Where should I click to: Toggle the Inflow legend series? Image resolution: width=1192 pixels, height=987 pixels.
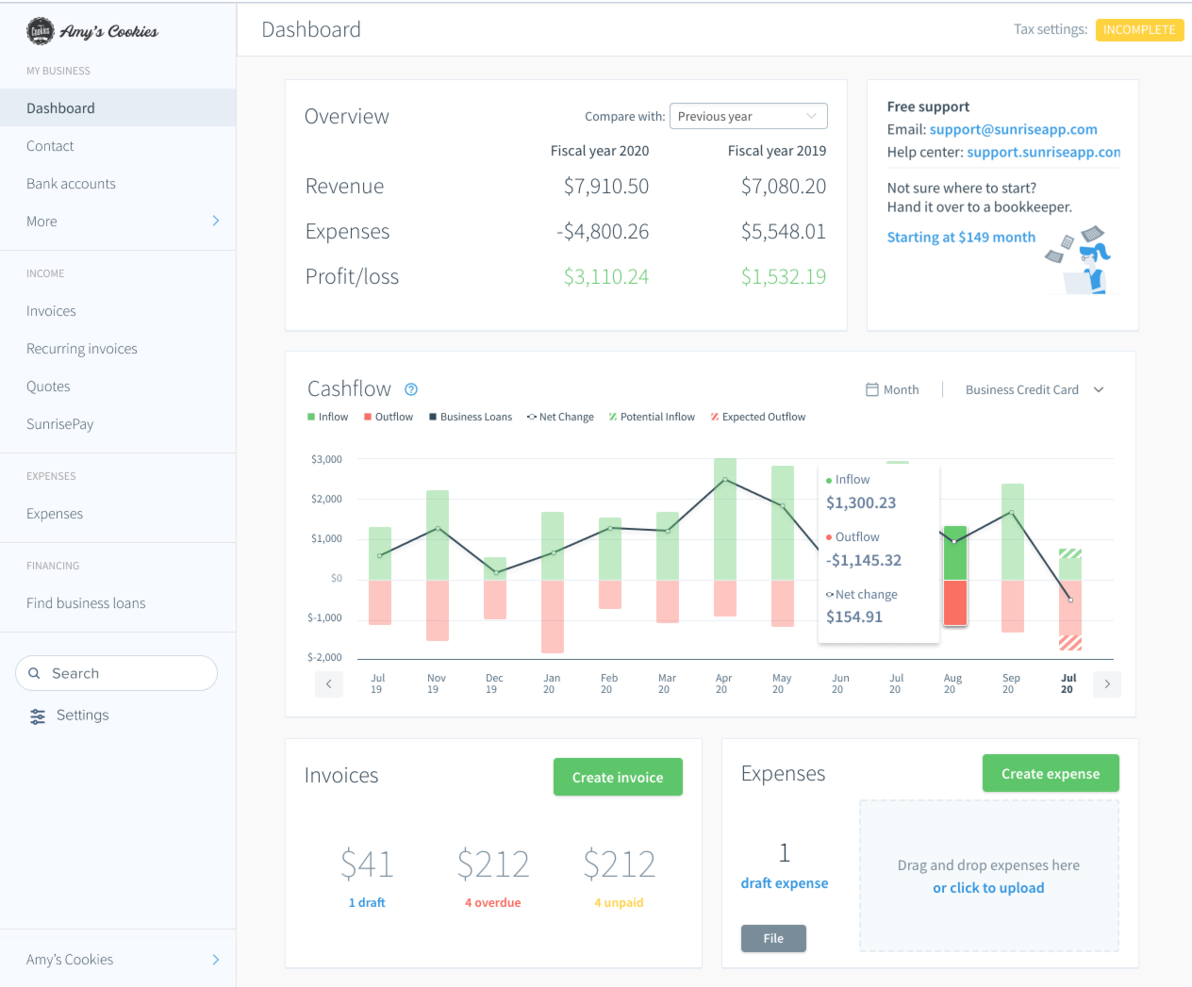click(328, 417)
